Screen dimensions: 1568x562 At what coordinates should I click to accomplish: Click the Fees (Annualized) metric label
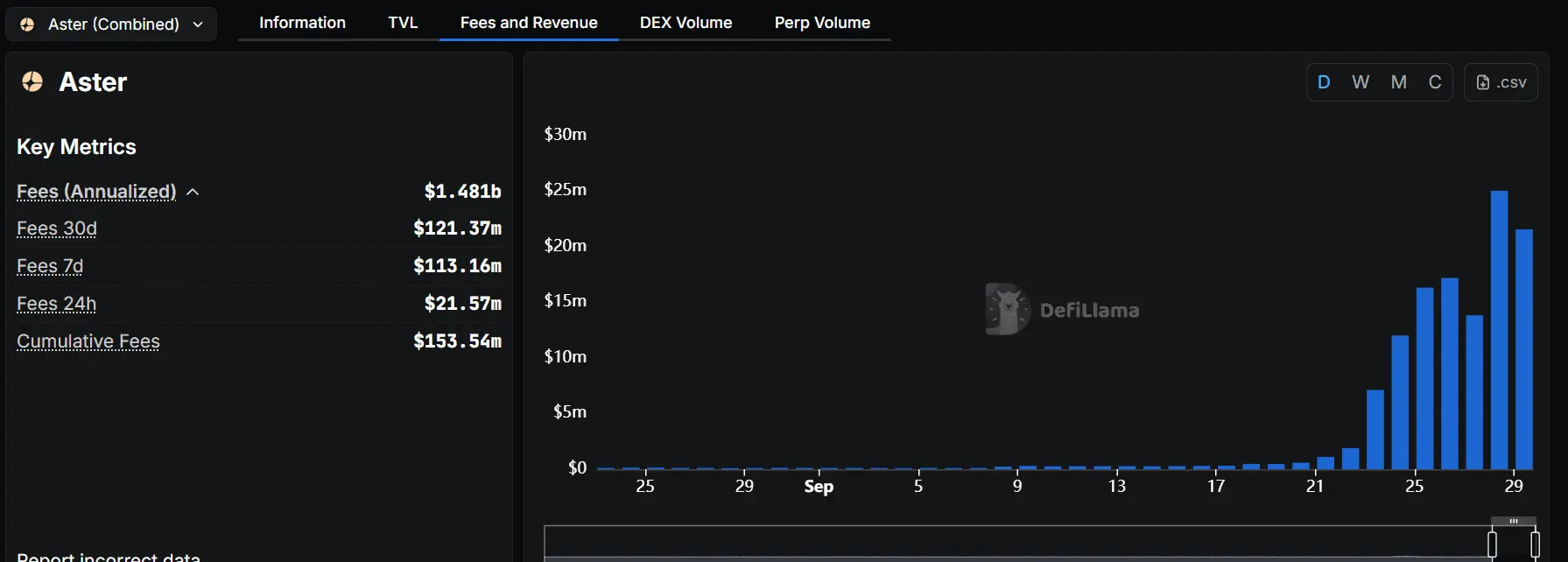point(96,192)
